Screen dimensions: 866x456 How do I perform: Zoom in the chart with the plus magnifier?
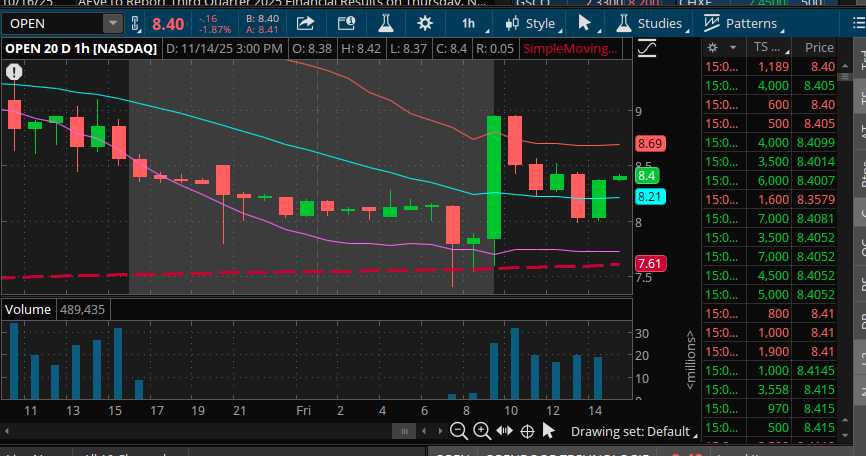tap(482, 431)
